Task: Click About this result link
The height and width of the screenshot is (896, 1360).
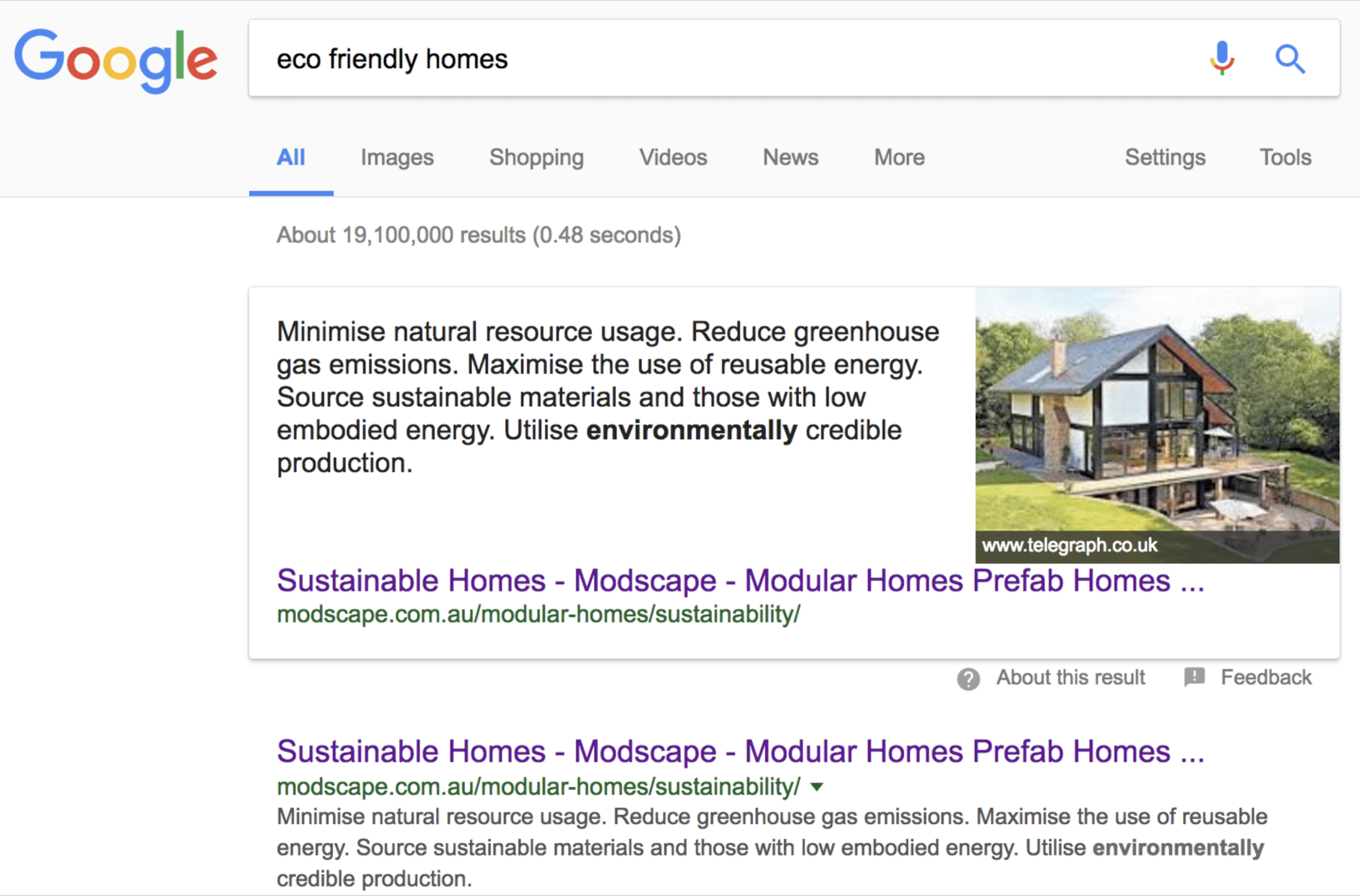Action: click(x=1071, y=677)
